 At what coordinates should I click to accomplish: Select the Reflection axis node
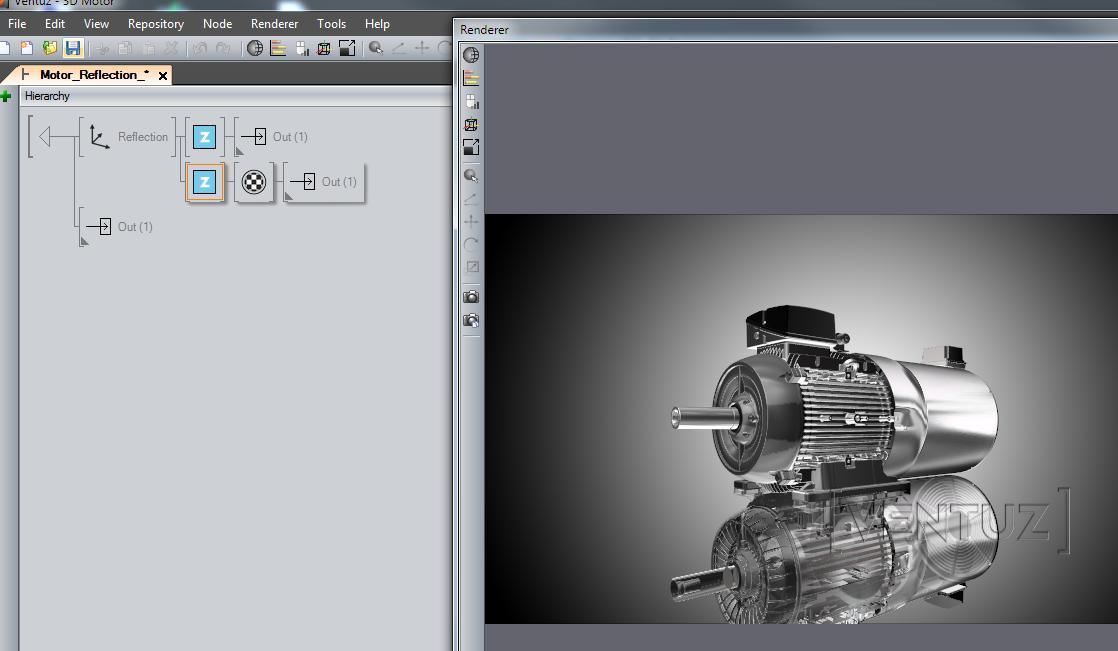[x=100, y=137]
